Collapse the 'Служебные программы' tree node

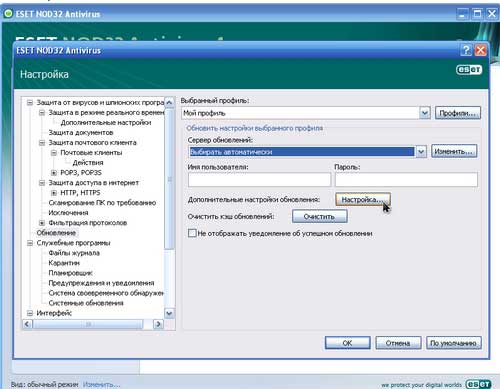point(30,243)
